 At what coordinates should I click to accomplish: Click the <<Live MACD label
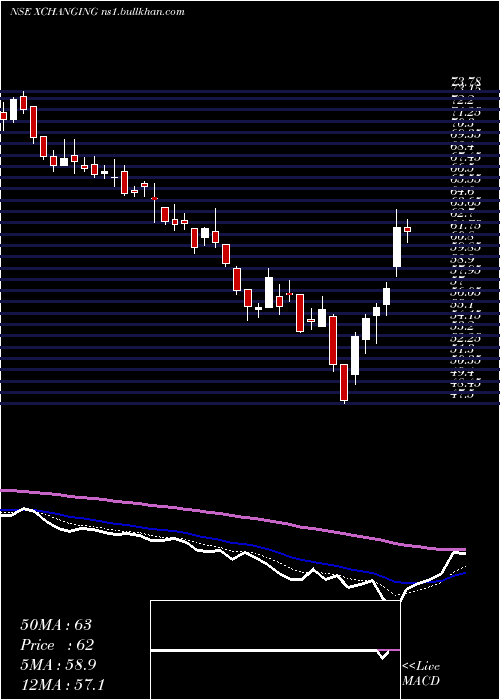tap(421, 673)
